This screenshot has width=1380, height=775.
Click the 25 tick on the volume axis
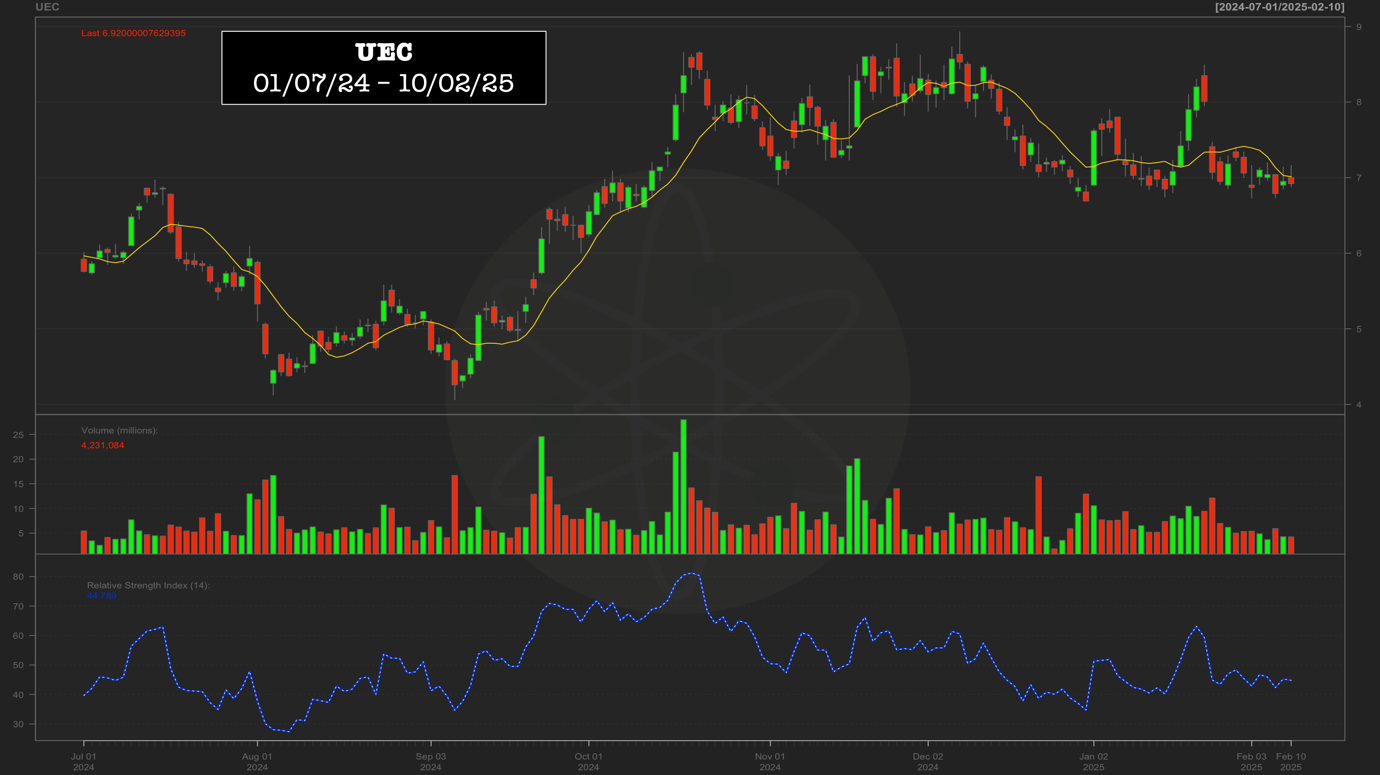pos(18,435)
